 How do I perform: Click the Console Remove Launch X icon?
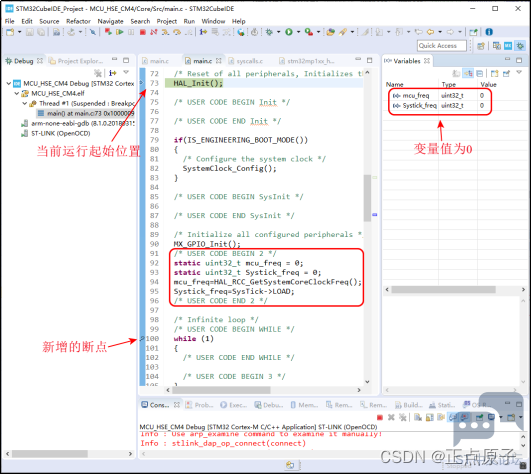(391, 418)
